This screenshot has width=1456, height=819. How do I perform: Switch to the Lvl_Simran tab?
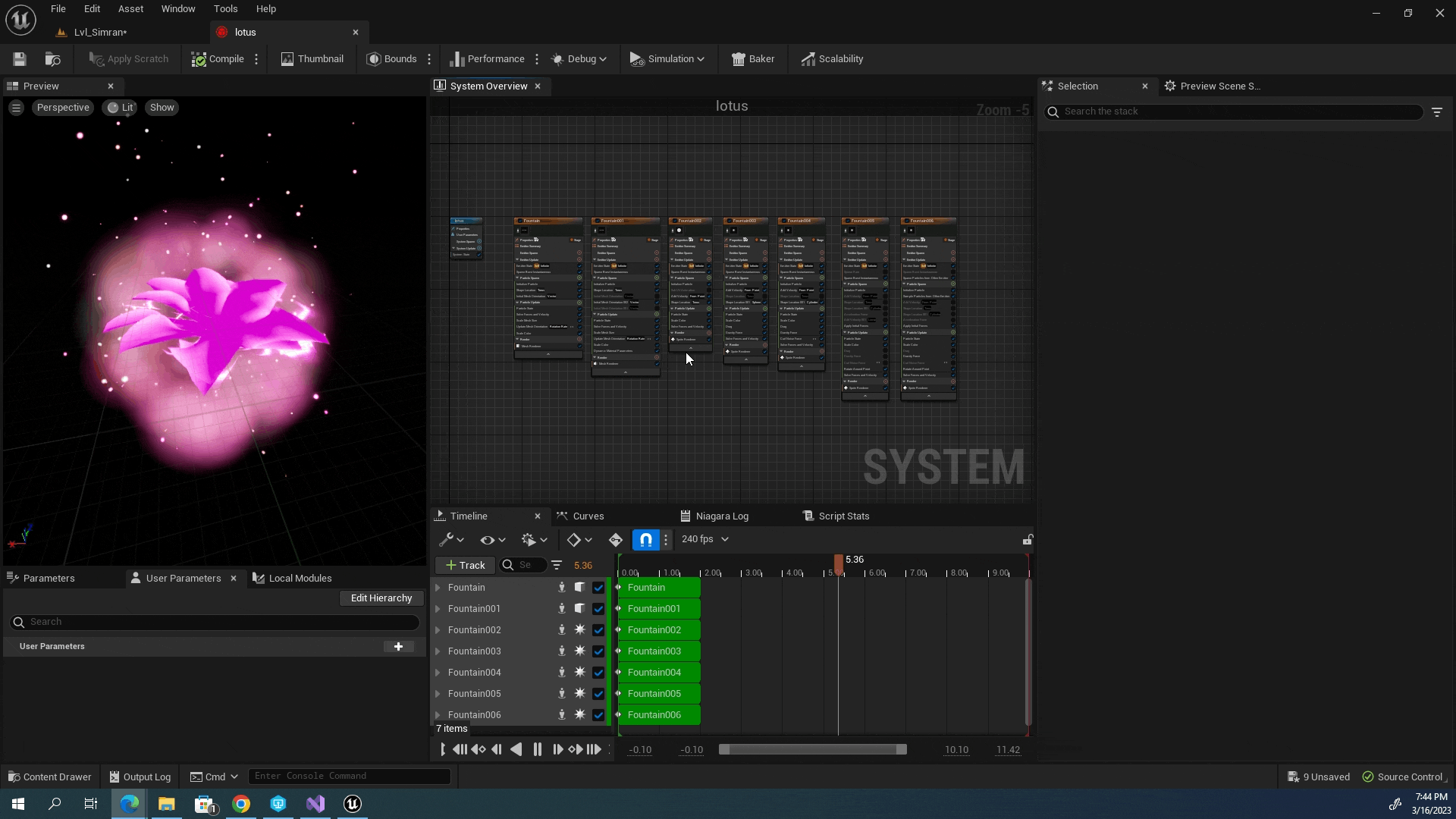[100, 33]
